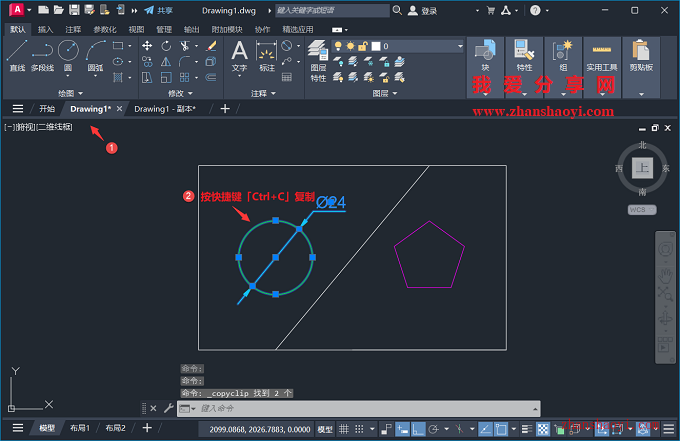Switch to the 参数化 ribbon tab
The width and height of the screenshot is (680, 441).
point(105,29)
